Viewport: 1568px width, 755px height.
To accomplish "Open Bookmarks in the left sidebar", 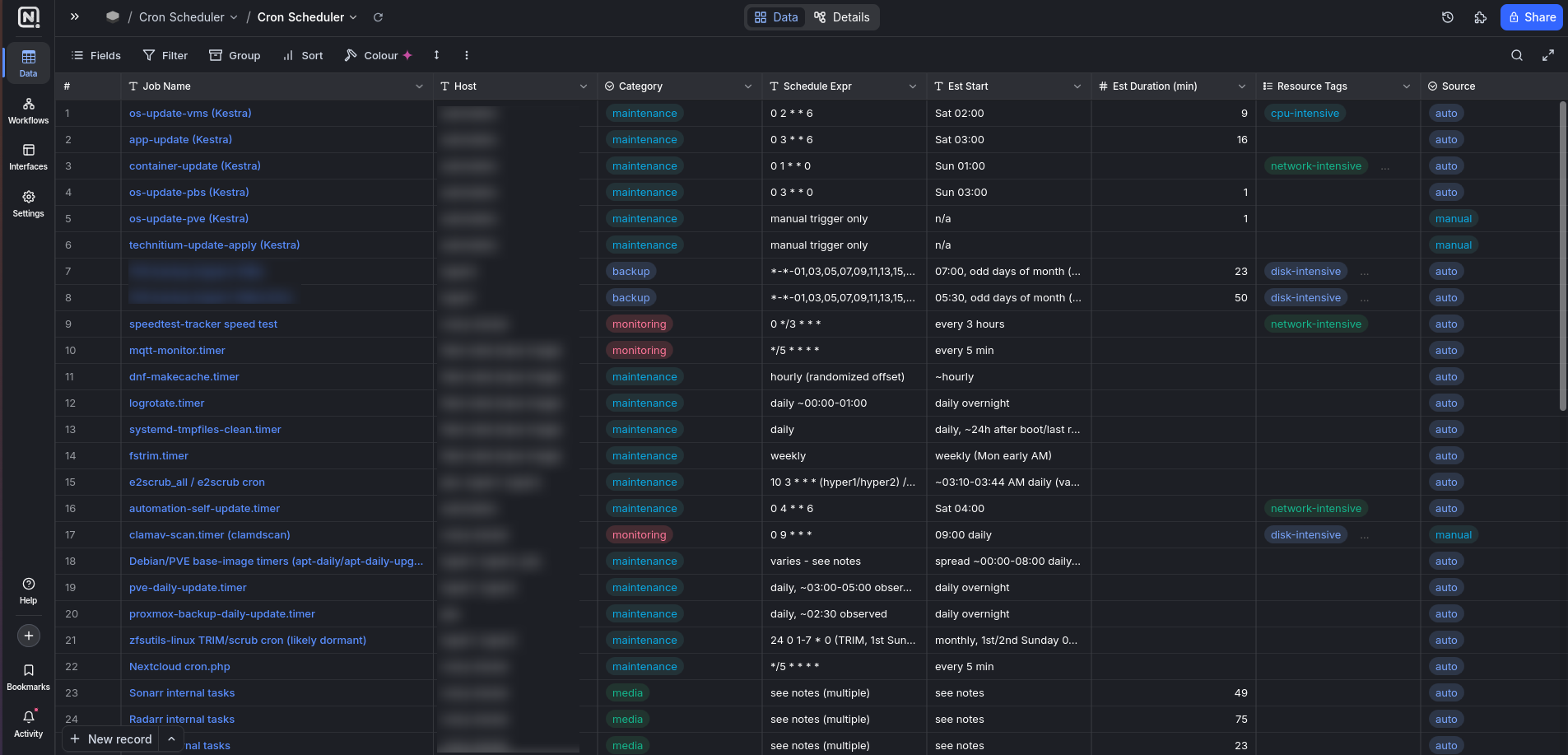I will click(x=28, y=677).
